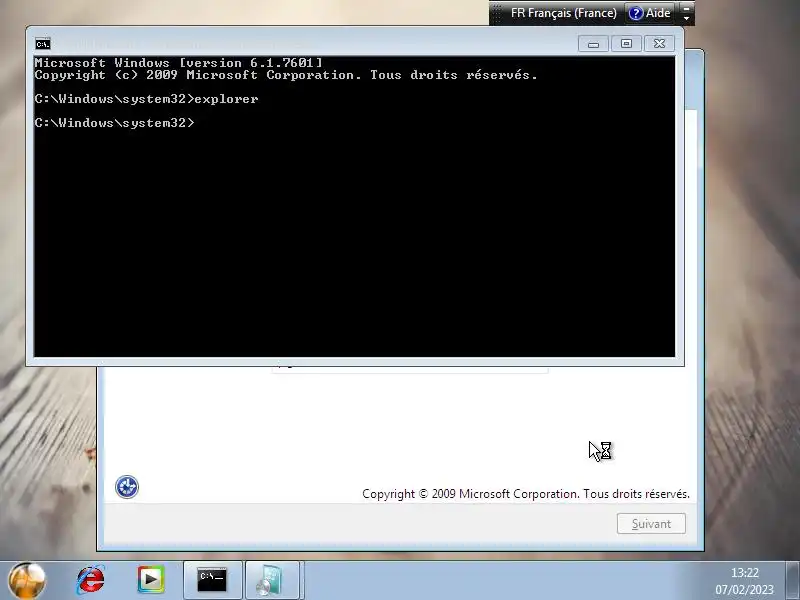The height and width of the screenshot is (600, 800).
Task: Open Aide on the language bar
Action: [x=649, y=13]
